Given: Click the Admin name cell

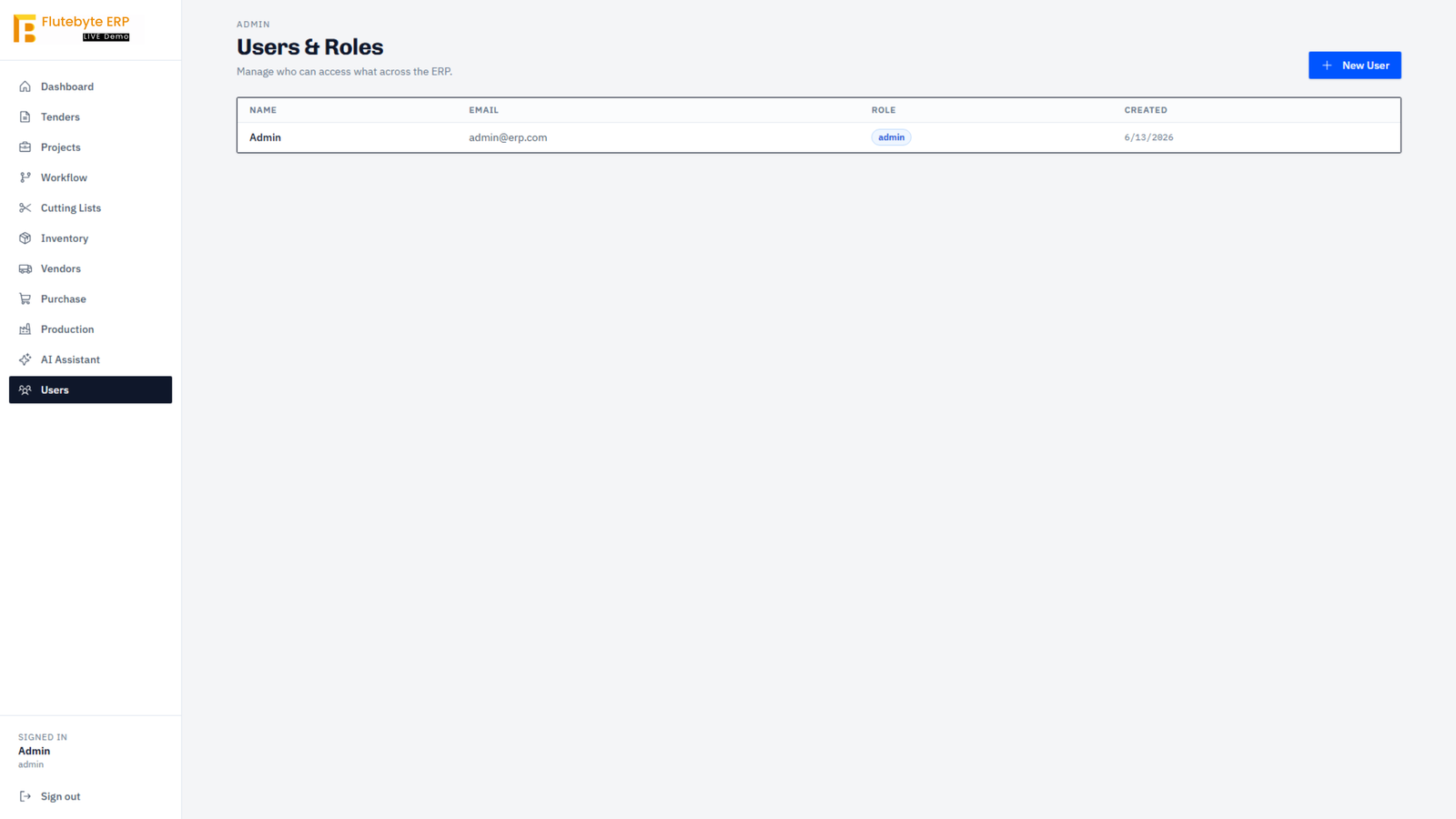Looking at the screenshot, I should (265, 137).
